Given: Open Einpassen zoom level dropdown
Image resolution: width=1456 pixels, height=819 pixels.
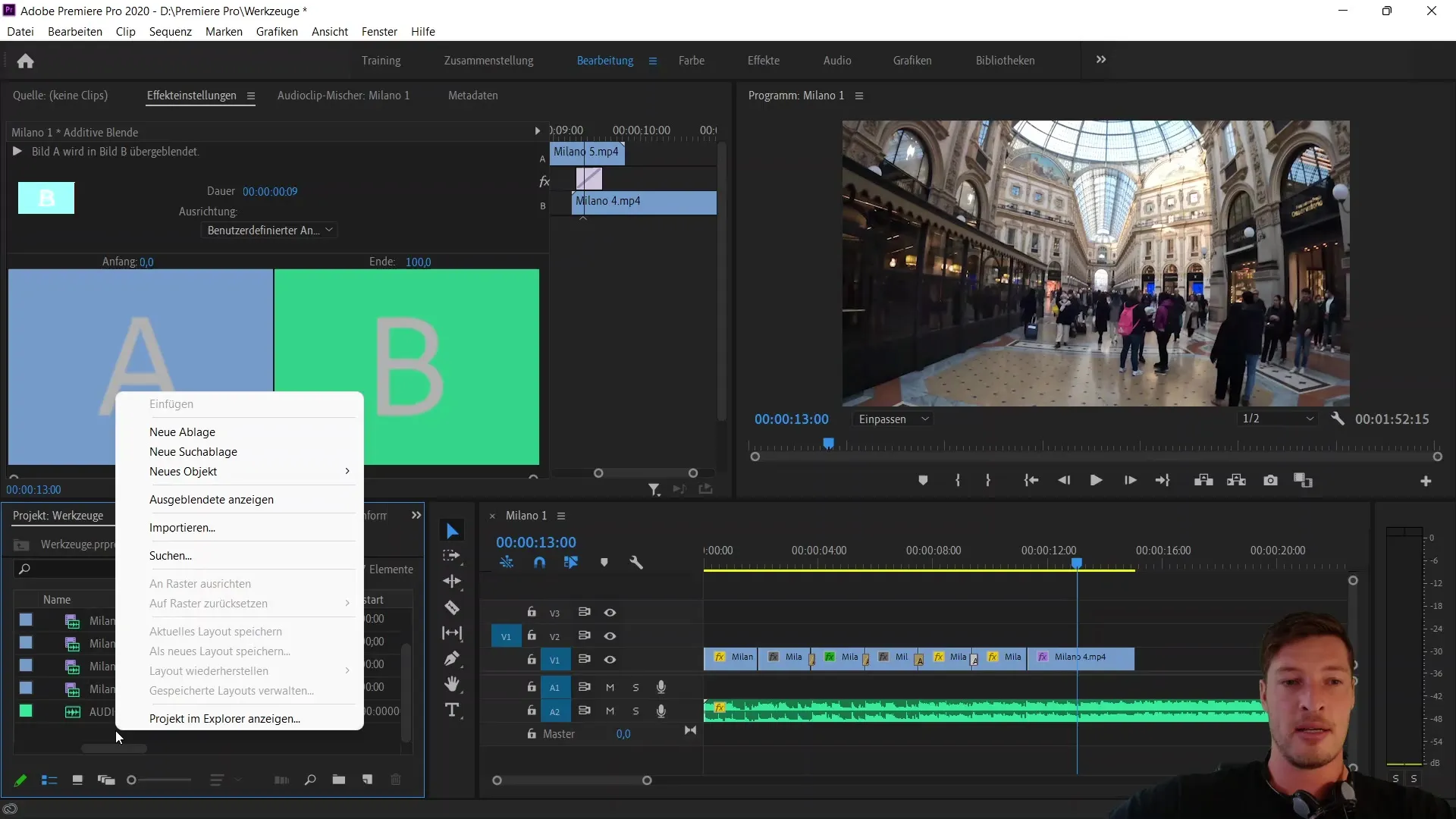Looking at the screenshot, I should (x=893, y=419).
